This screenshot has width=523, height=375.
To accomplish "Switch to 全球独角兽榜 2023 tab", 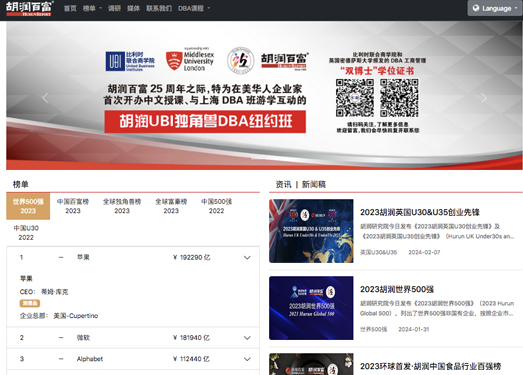I will click(x=122, y=206).
